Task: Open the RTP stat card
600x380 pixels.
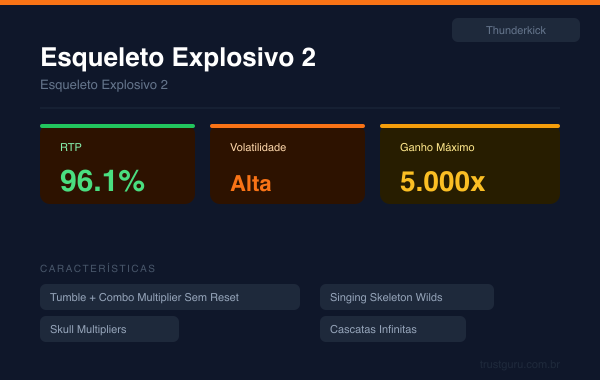Action: coord(117,164)
